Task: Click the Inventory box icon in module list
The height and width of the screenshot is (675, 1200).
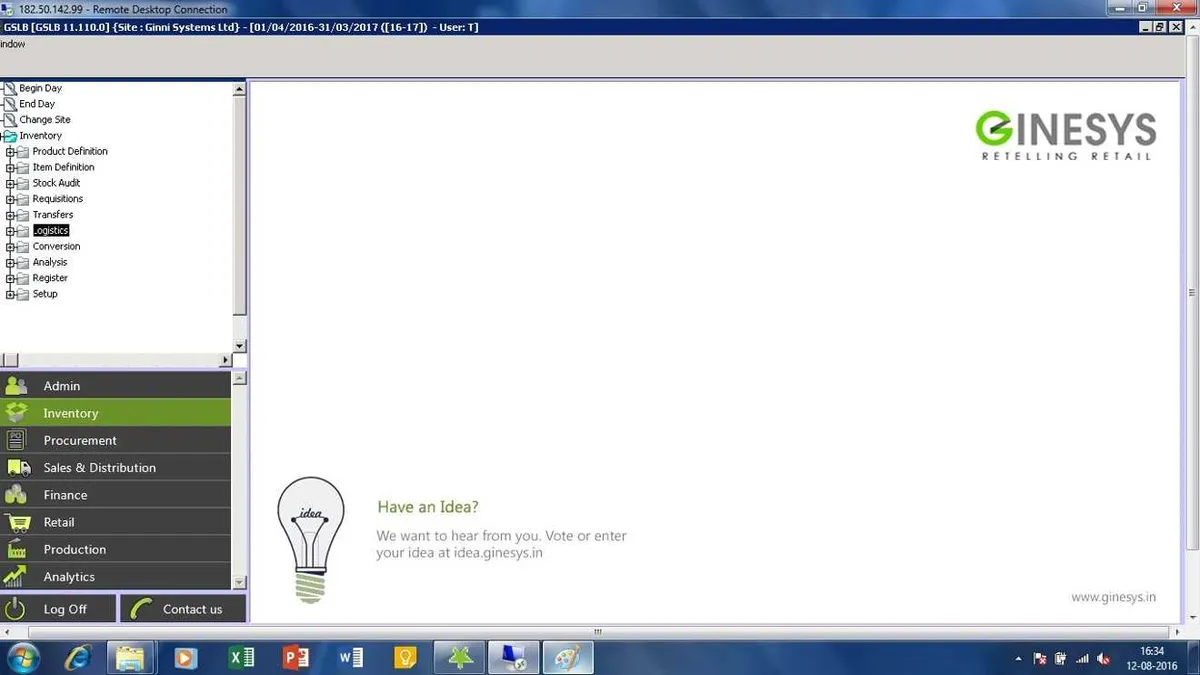Action: pyautogui.click(x=16, y=412)
